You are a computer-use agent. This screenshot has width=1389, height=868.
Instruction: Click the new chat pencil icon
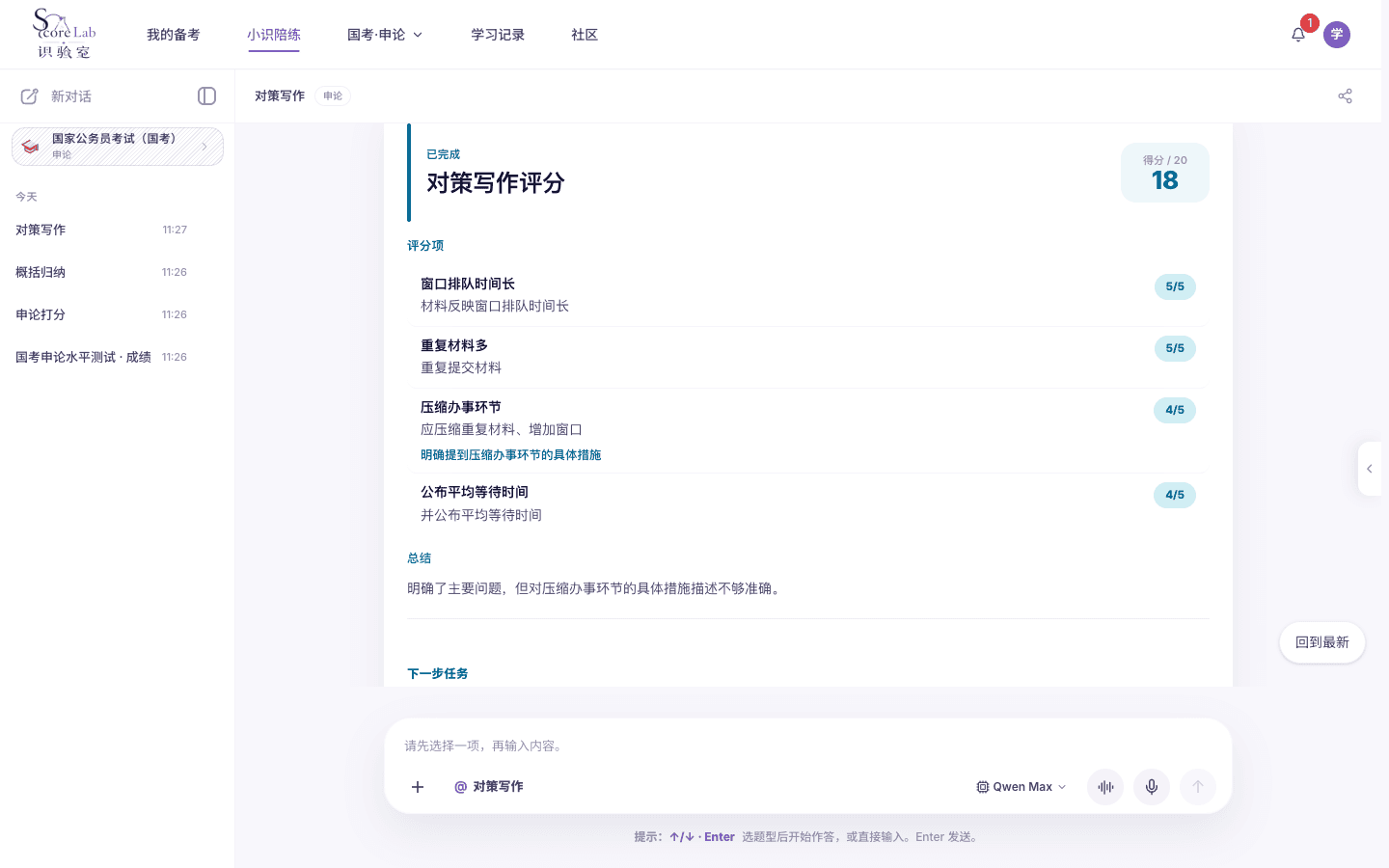[30, 96]
